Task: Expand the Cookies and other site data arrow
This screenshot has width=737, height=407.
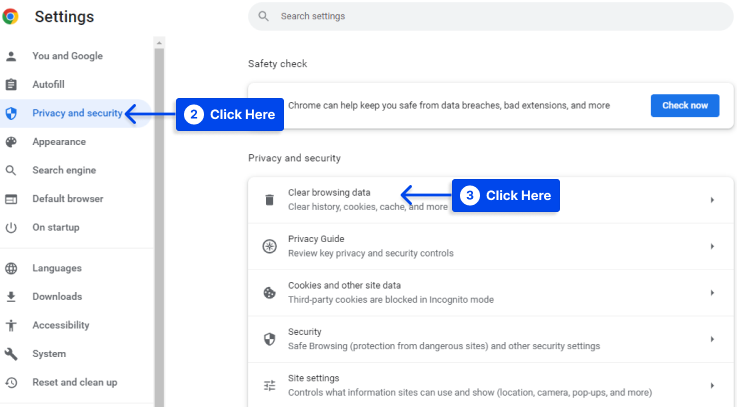Action: [712, 293]
